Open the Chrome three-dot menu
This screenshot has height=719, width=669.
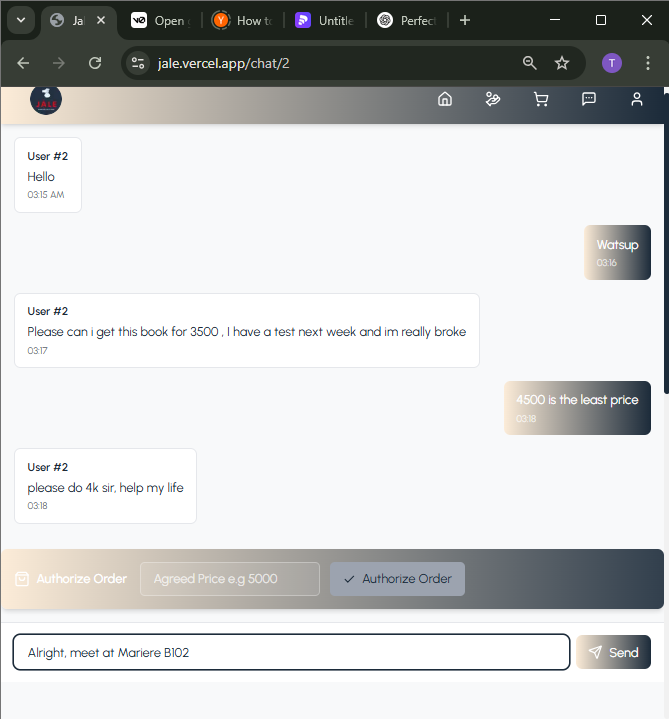pos(647,63)
